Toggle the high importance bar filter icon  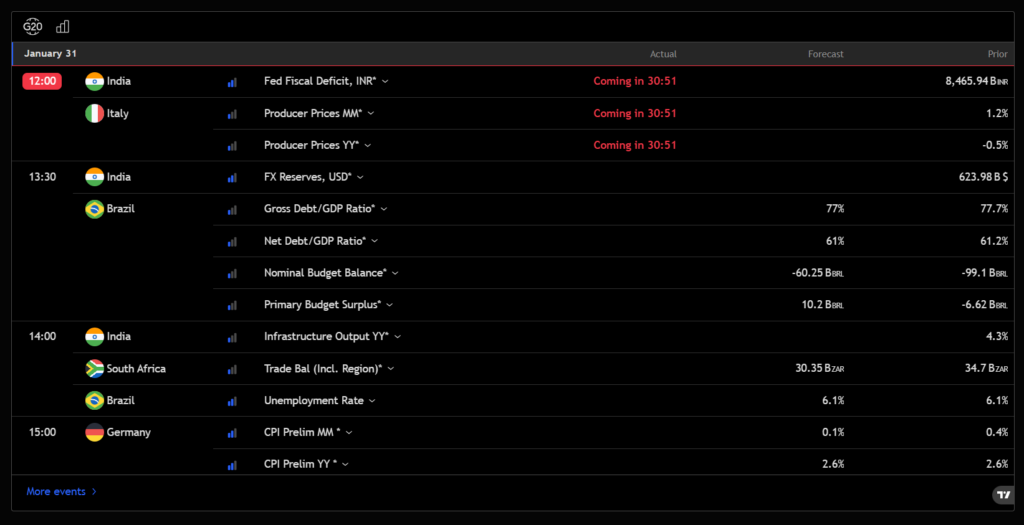(63, 26)
